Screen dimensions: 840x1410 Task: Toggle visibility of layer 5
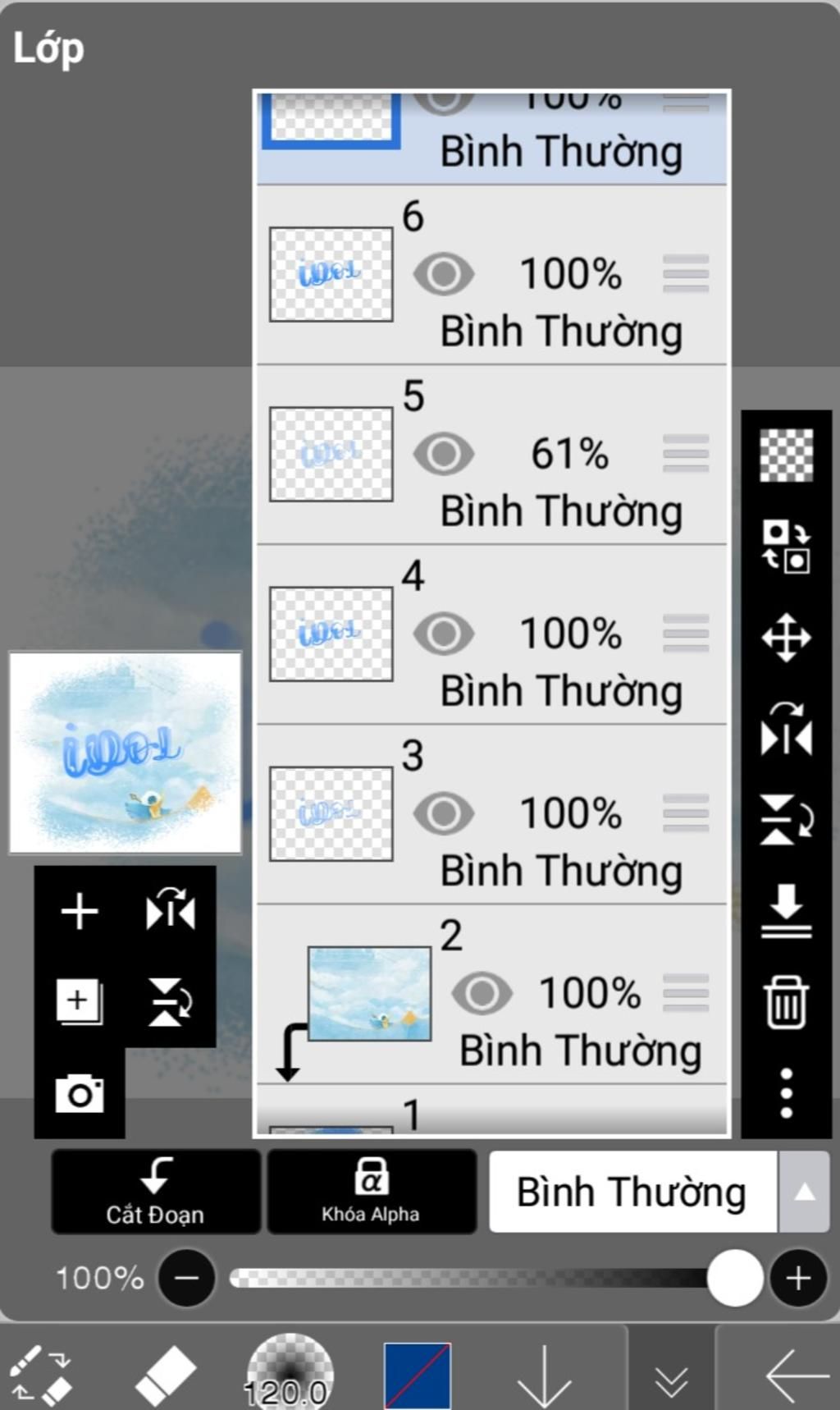(x=444, y=454)
